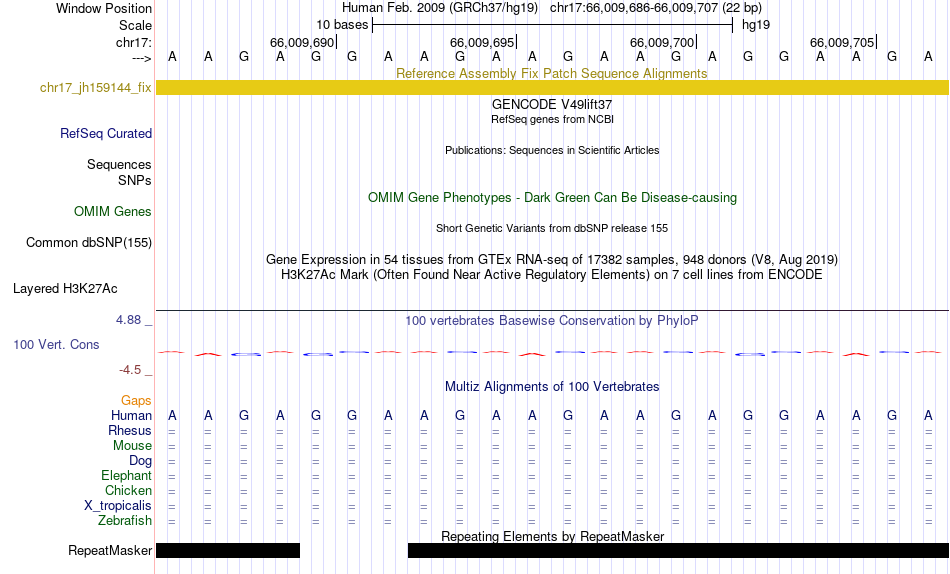Viewport: 950px width, 574px height.
Task: Click the OMIM Gene Phenotypes track title
Action: [552, 198]
